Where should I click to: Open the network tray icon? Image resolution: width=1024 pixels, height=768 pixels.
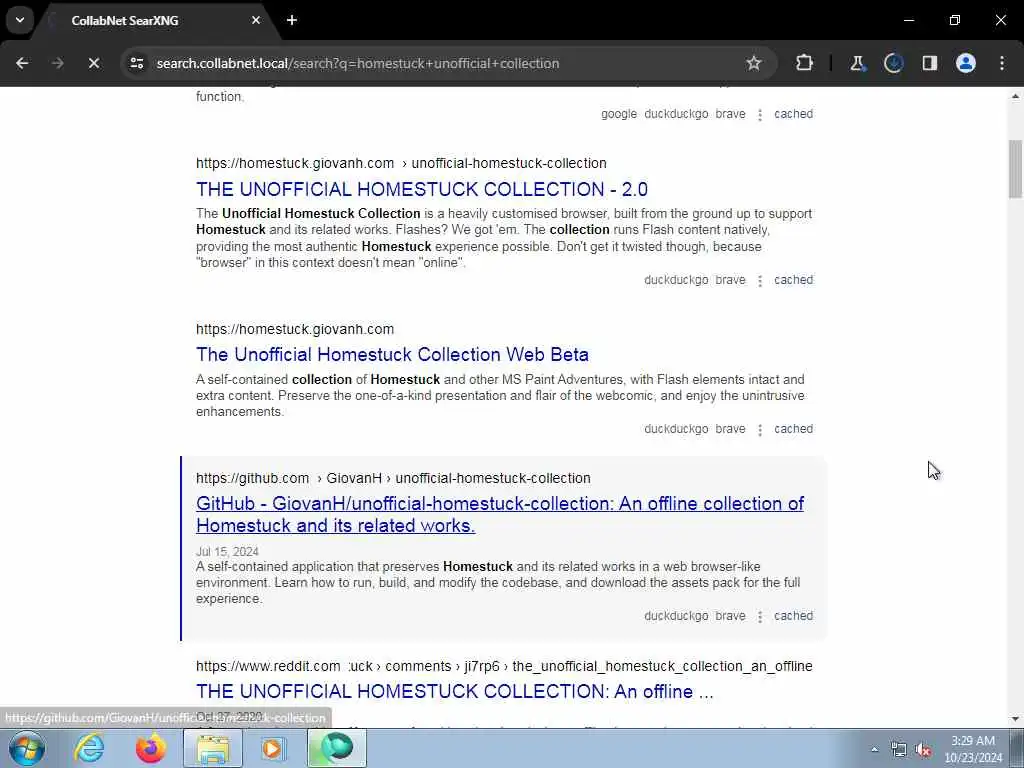point(899,750)
